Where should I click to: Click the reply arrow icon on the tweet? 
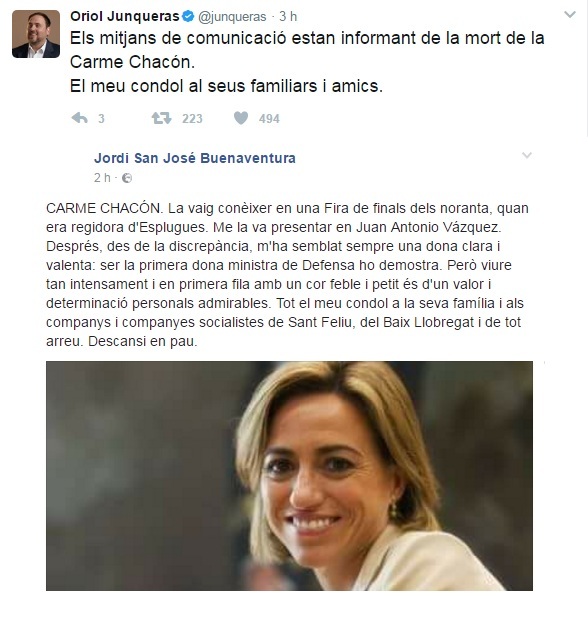pyautogui.click(x=80, y=118)
